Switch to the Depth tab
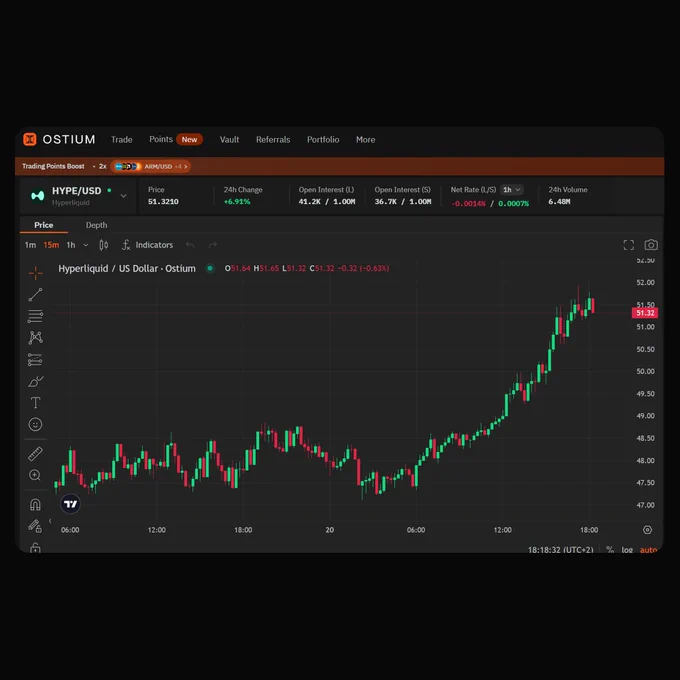This screenshot has height=680, width=680. 96,225
